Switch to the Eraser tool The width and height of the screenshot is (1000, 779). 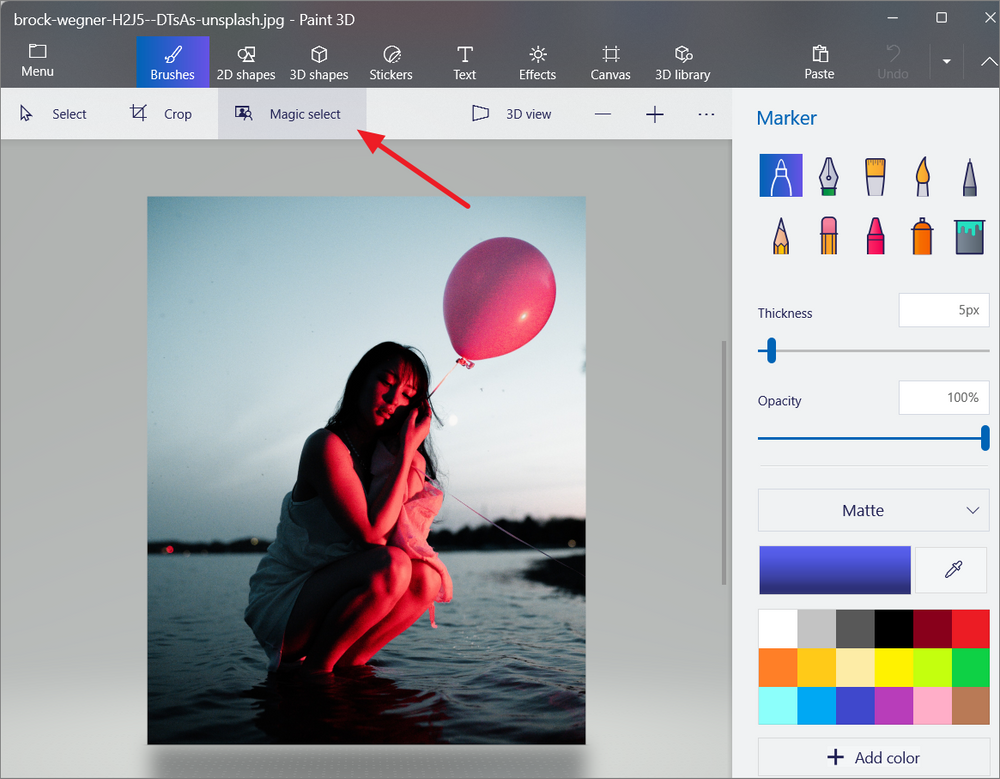tap(828, 236)
